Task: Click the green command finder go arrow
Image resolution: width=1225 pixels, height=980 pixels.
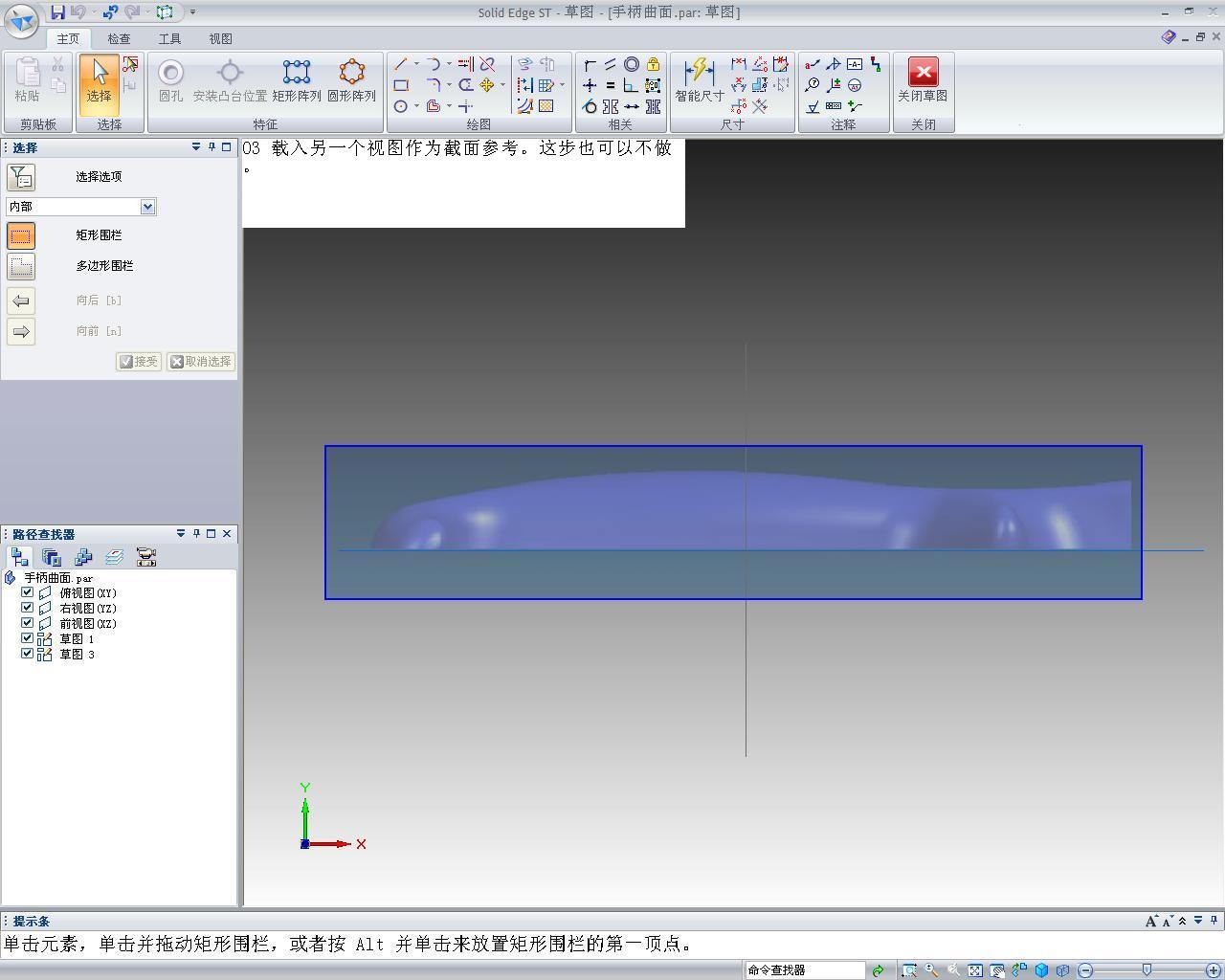Action: [878, 970]
